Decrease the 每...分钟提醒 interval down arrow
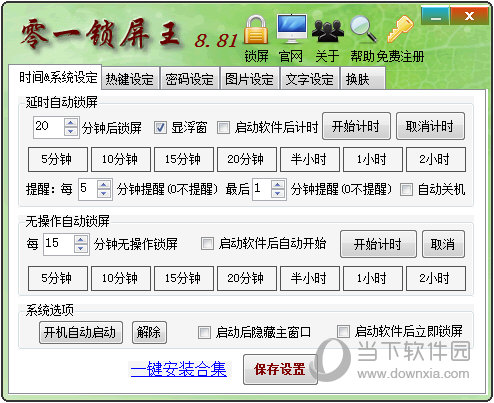 [x=104, y=193]
